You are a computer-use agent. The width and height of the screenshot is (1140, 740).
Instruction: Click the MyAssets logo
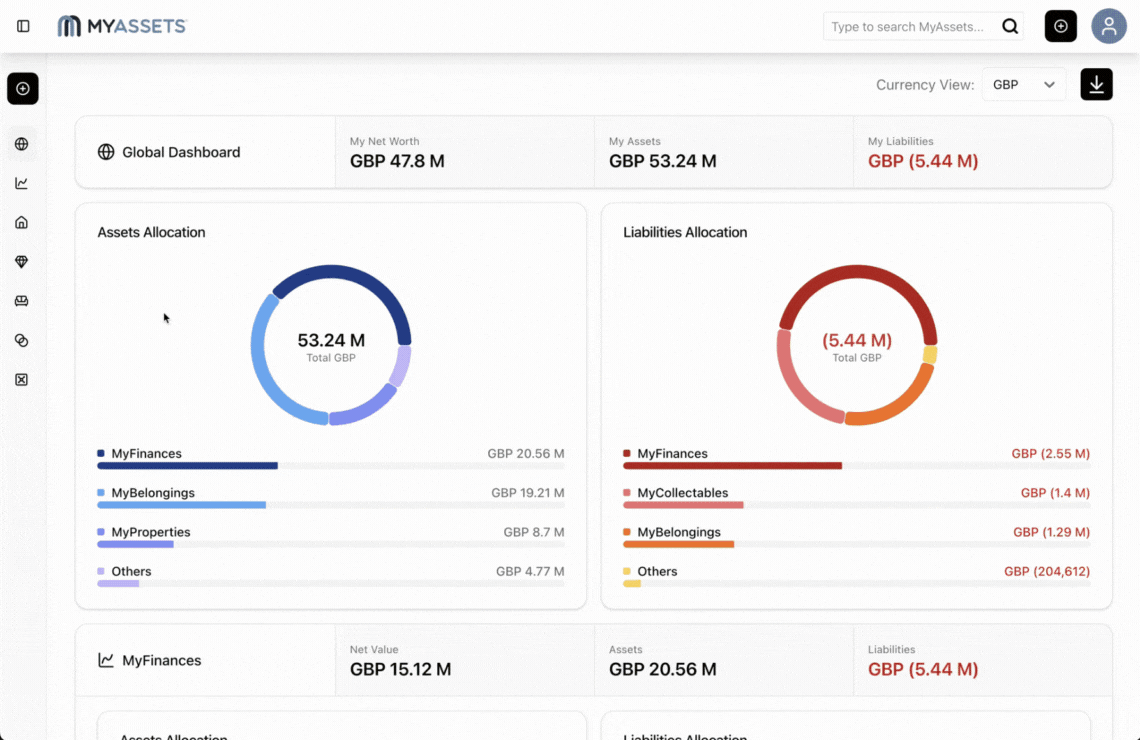122,26
